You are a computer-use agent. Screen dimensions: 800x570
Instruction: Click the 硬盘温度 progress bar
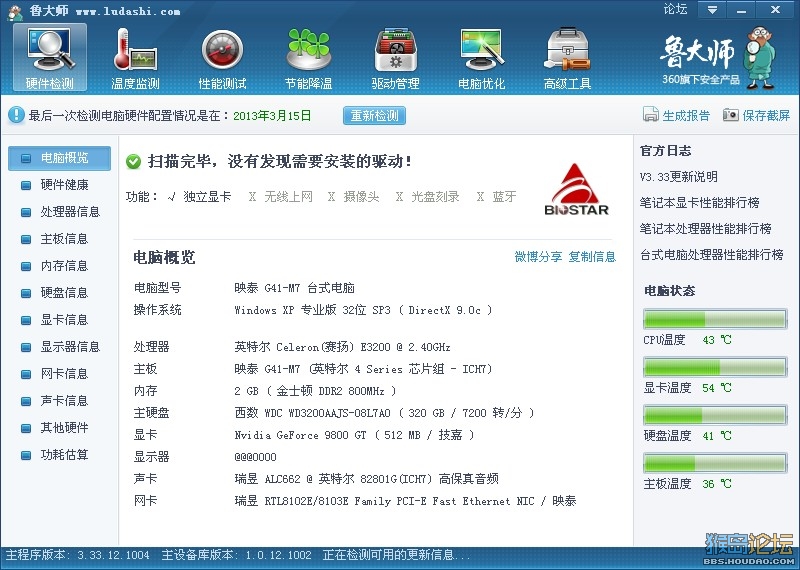[x=715, y=415]
